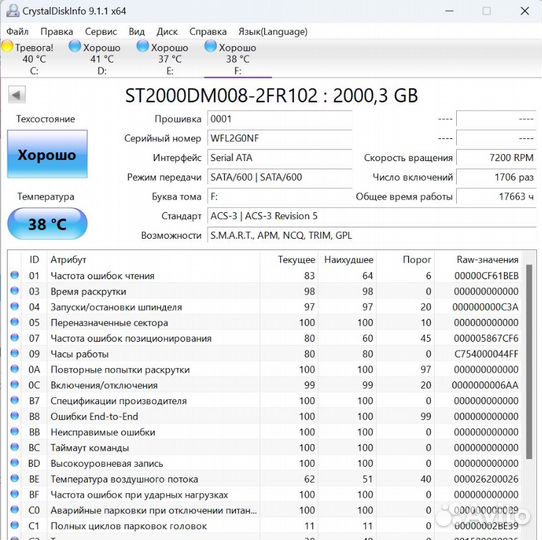This screenshot has height=540, width=542.
Task: Open the Язык(Language) menu
Action: (273, 32)
